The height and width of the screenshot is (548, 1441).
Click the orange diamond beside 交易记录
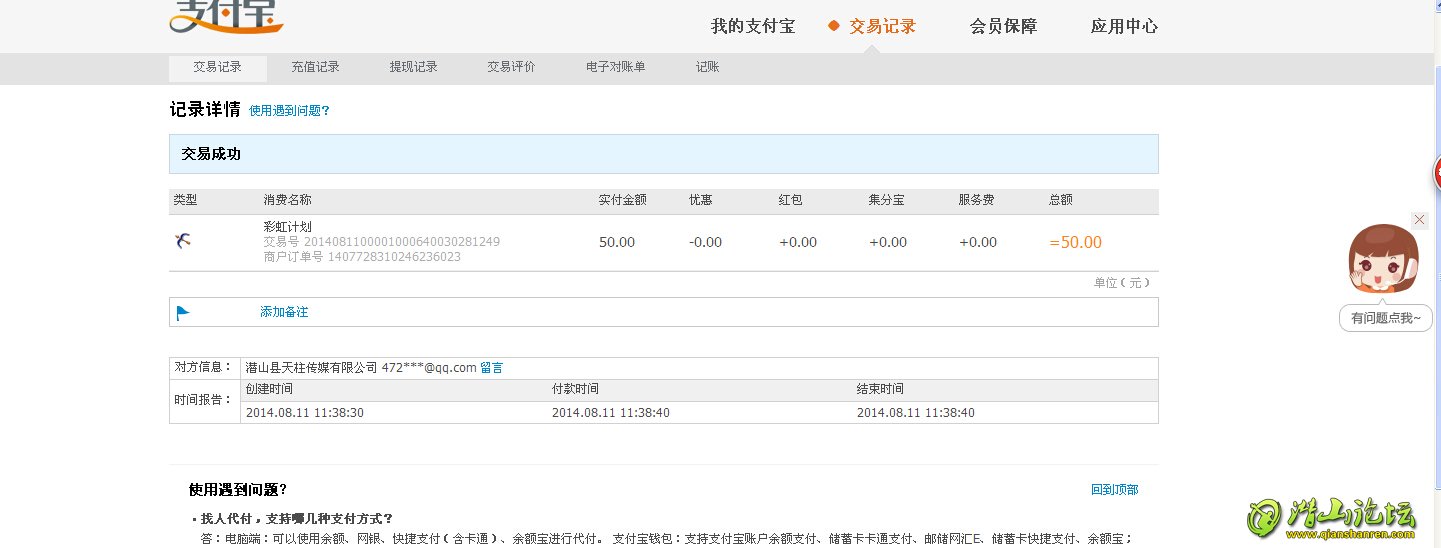click(x=833, y=26)
